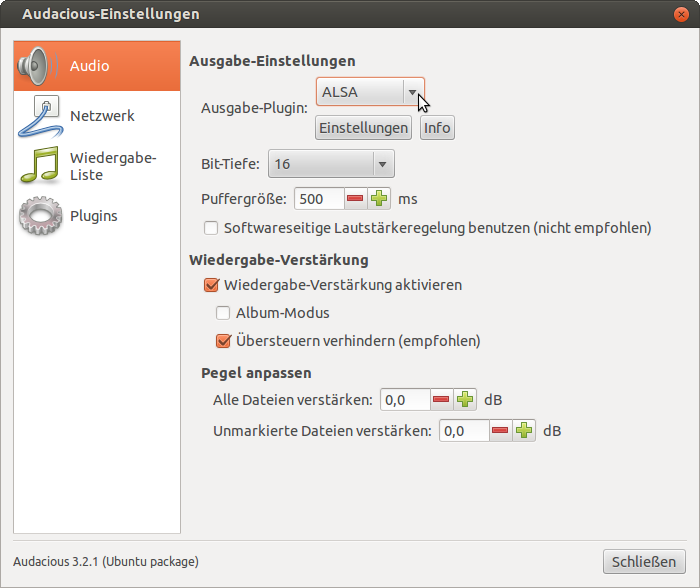This screenshot has height=588, width=700.
Task: Increase Puffergröße with the plus icon
Action: (x=379, y=198)
